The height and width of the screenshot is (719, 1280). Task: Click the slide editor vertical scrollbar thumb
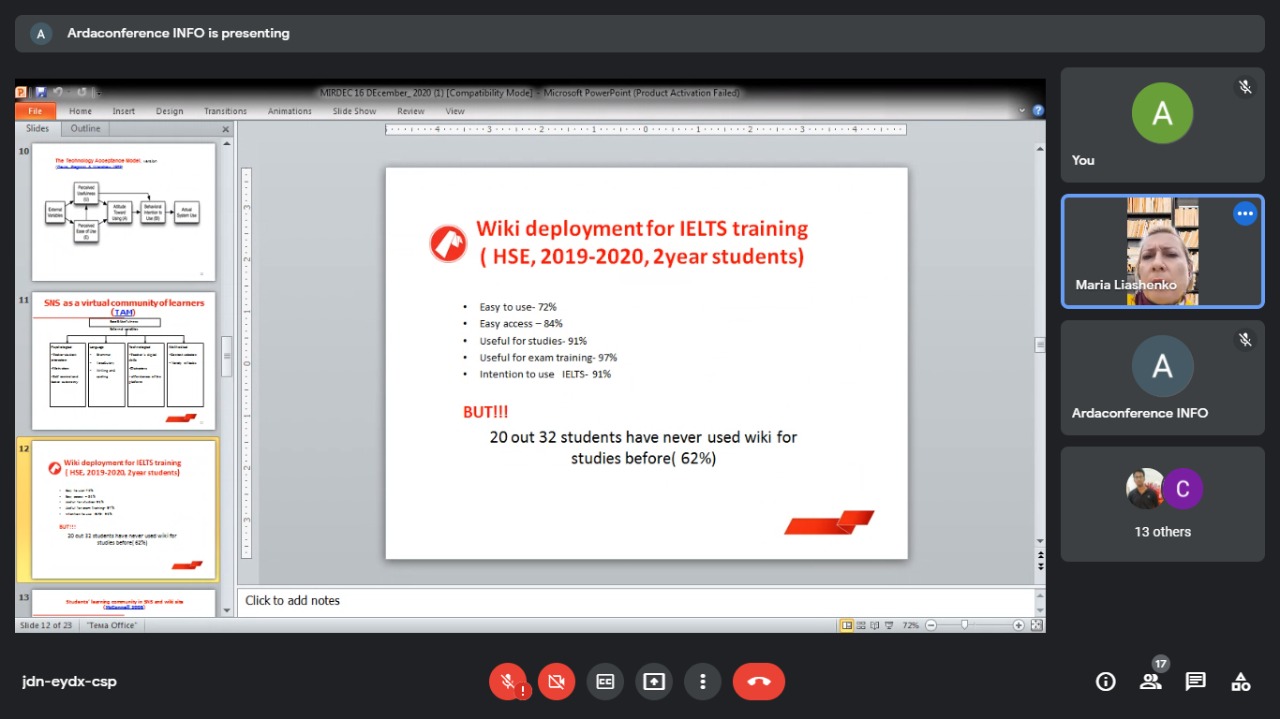pos(1040,345)
